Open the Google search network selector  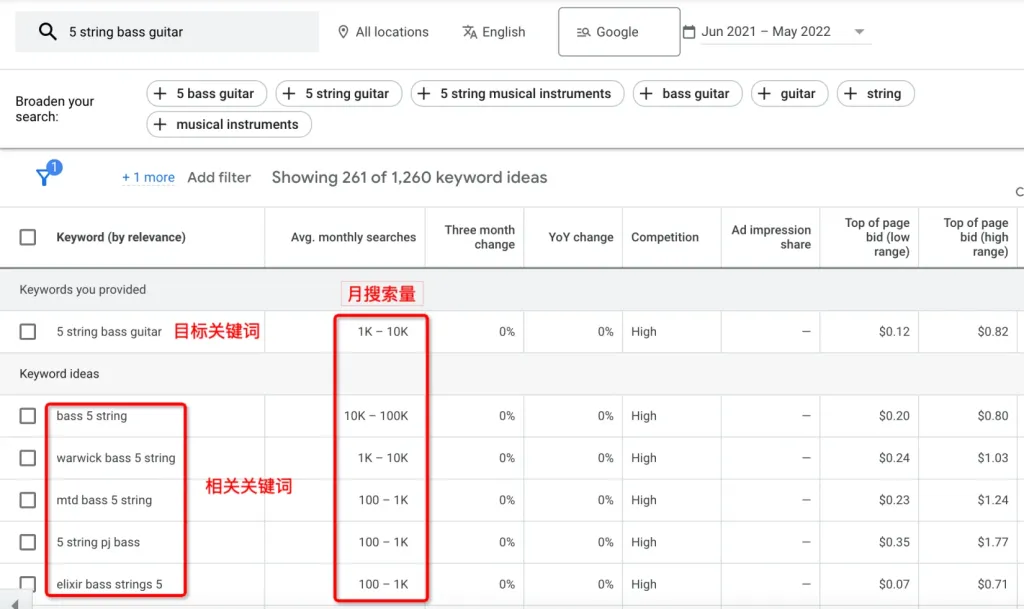[x=618, y=32]
